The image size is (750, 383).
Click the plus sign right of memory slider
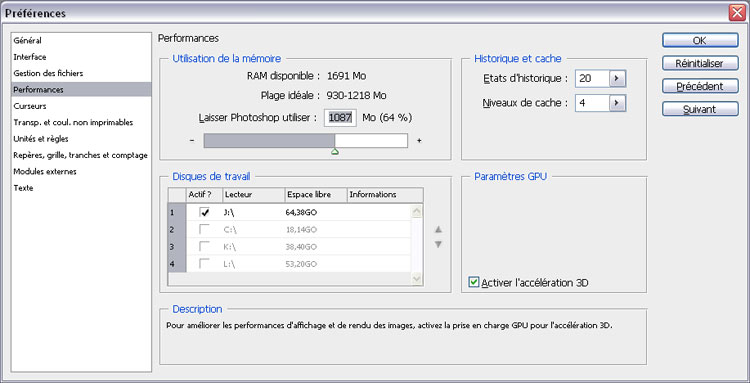419,141
